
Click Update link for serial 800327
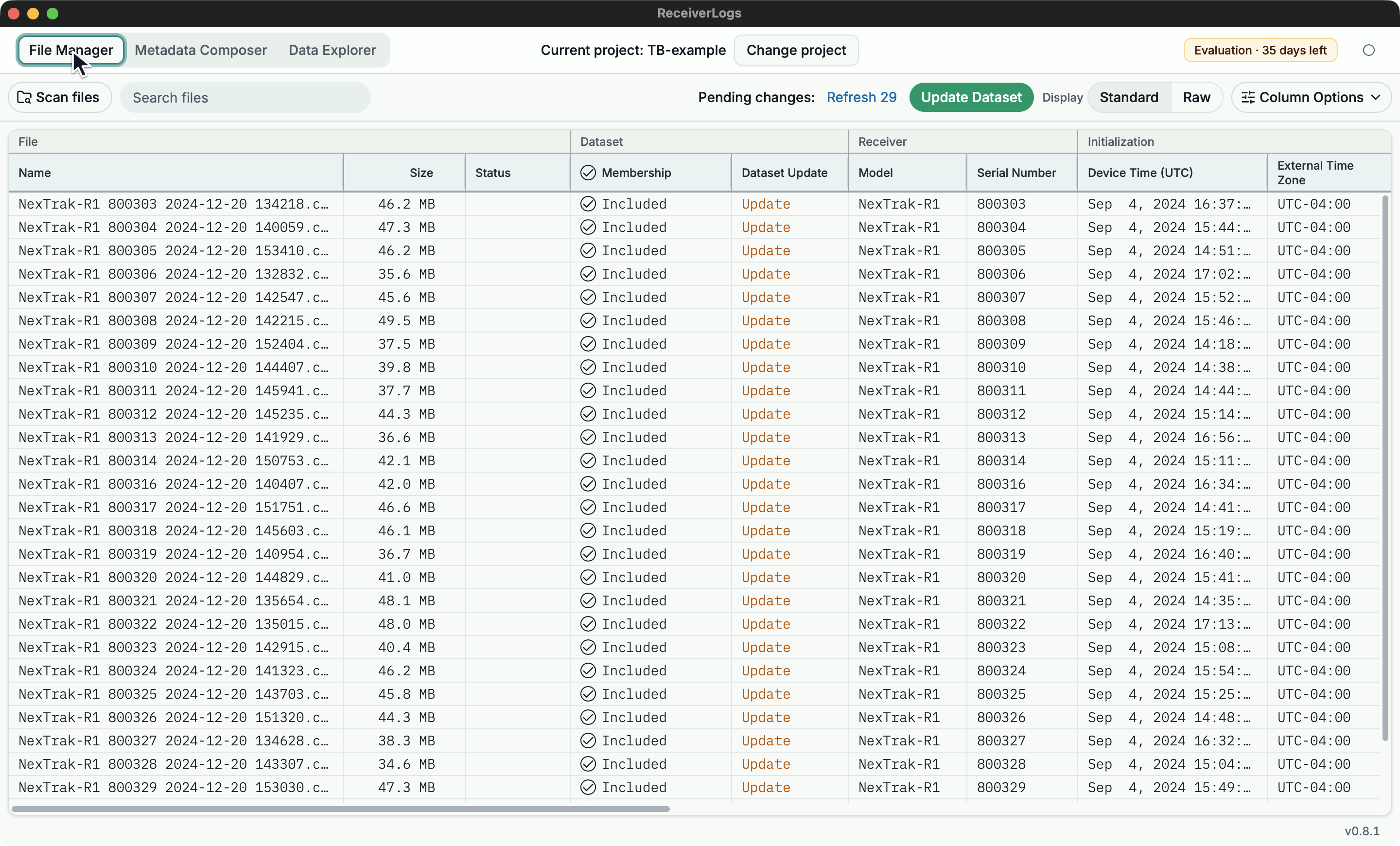pyautogui.click(x=766, y=741)
